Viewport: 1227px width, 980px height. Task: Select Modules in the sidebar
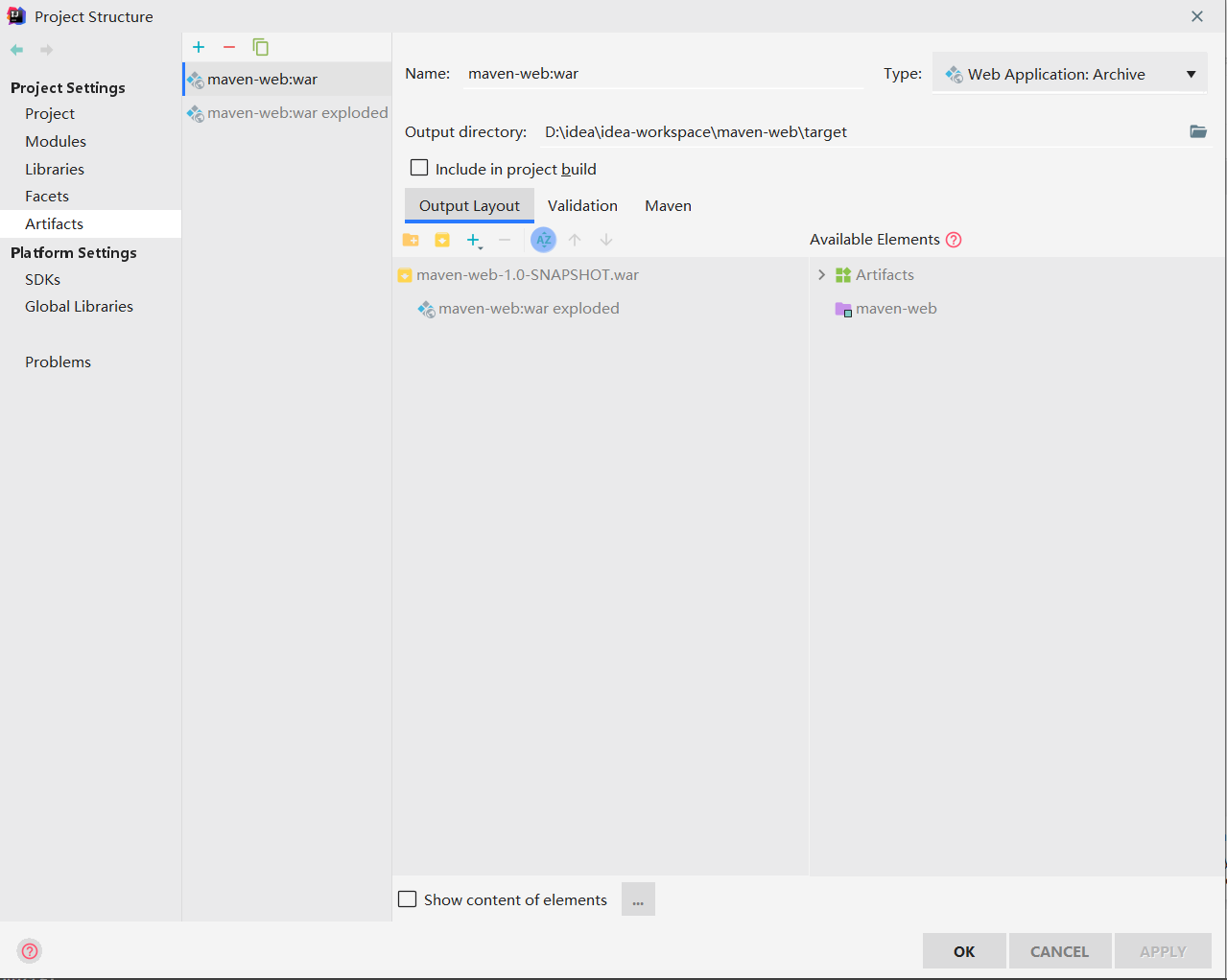click(56, 141)
